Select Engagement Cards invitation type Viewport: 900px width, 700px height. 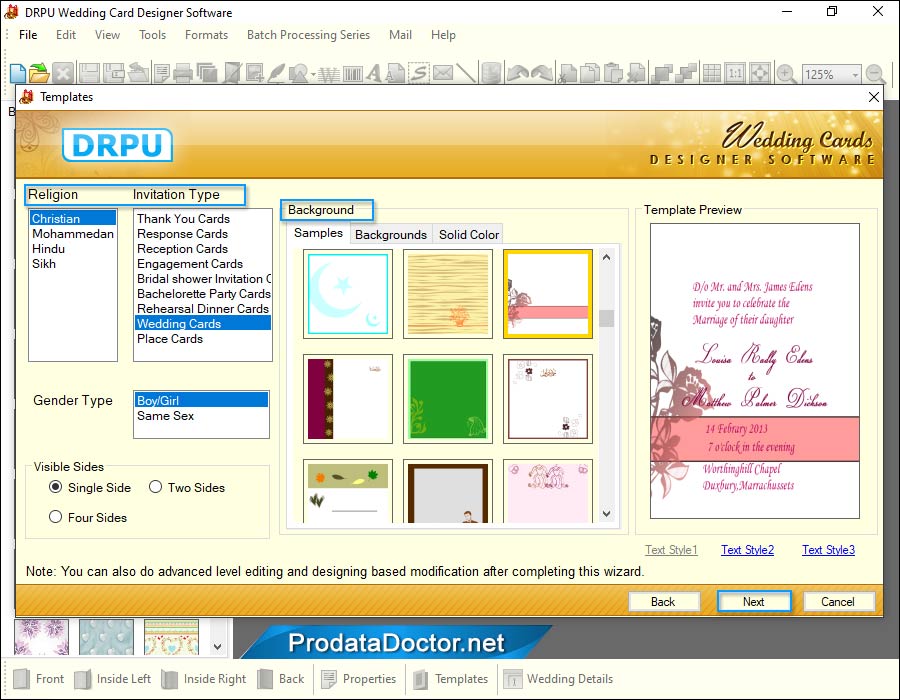click(x=203, y=263)
